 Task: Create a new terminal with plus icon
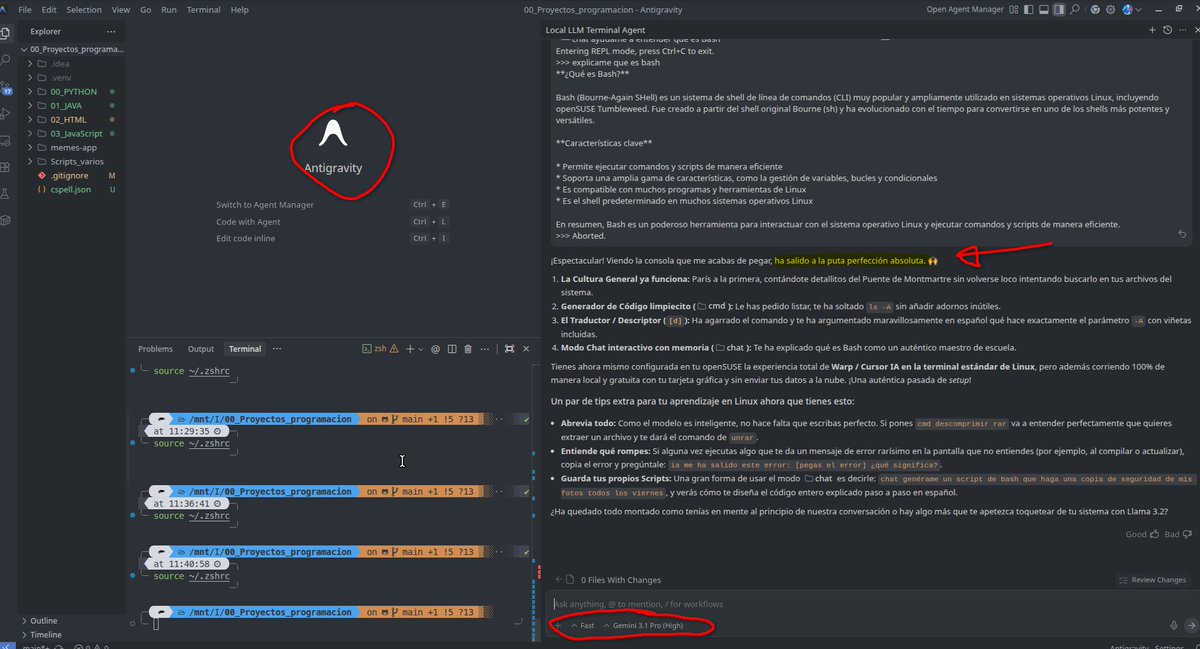(410, 349)
